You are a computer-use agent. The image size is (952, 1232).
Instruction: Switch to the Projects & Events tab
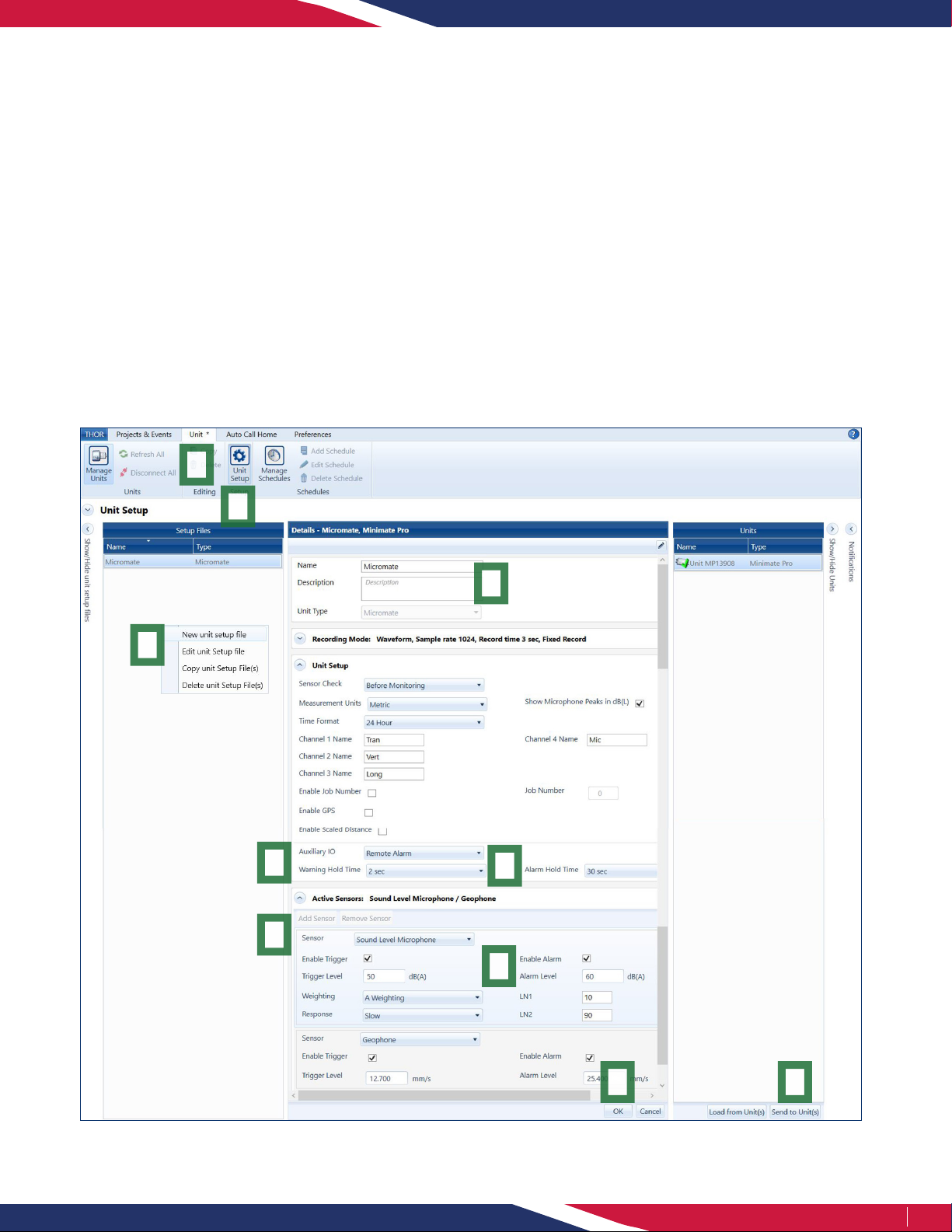(x=144, y=435)
